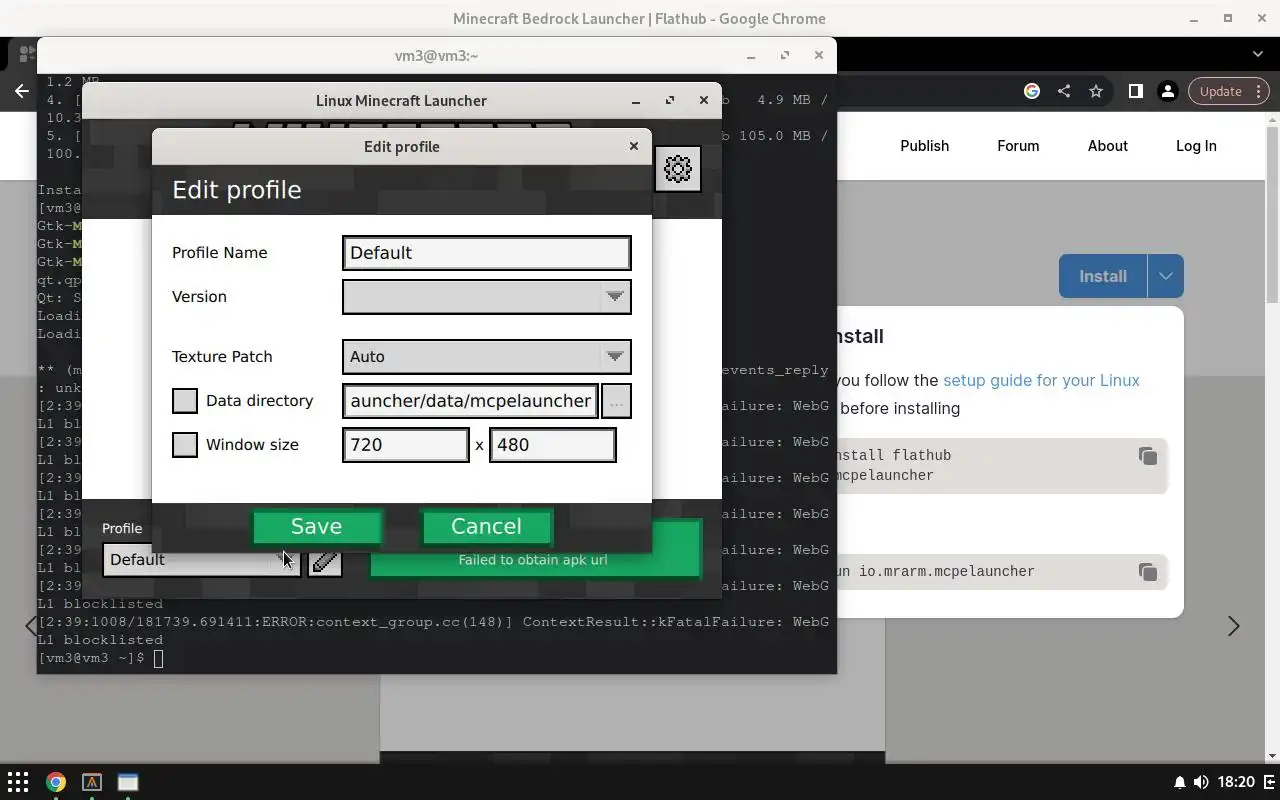Click the blue Install button

[1102, 277]
